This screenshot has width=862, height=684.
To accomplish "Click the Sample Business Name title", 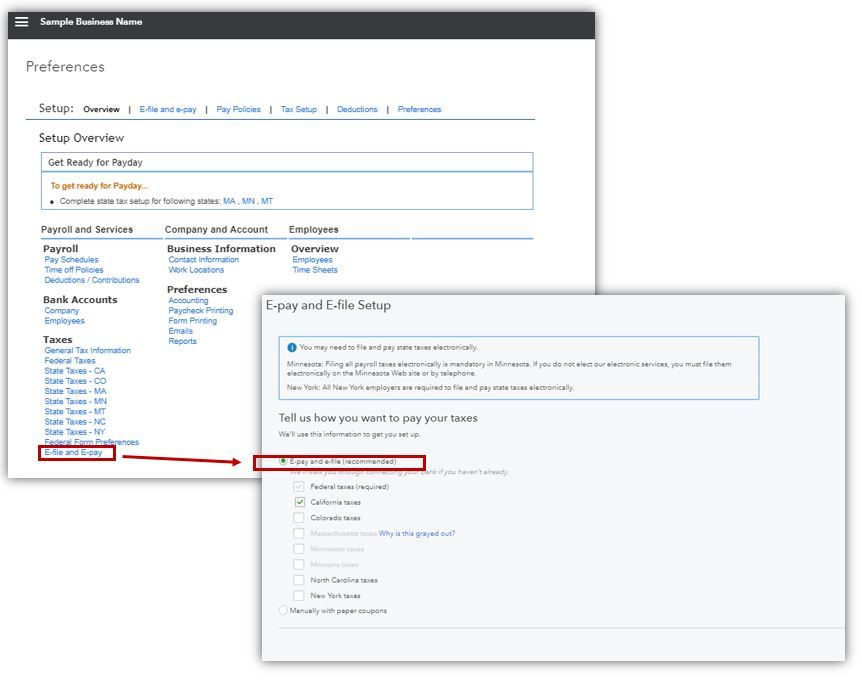I will (91, 22).
